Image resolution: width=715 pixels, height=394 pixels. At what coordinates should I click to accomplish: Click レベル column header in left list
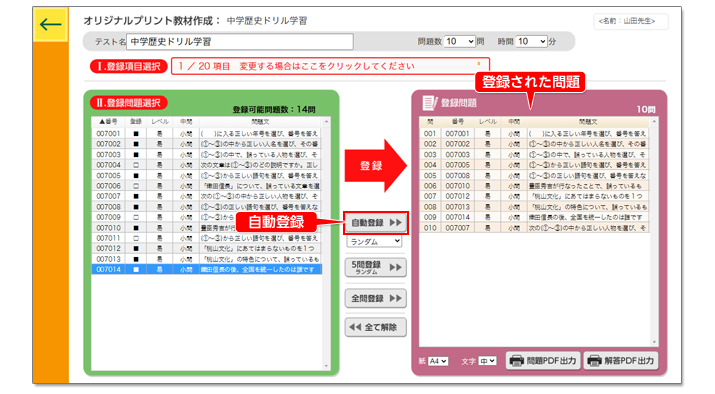pos(160,122)
